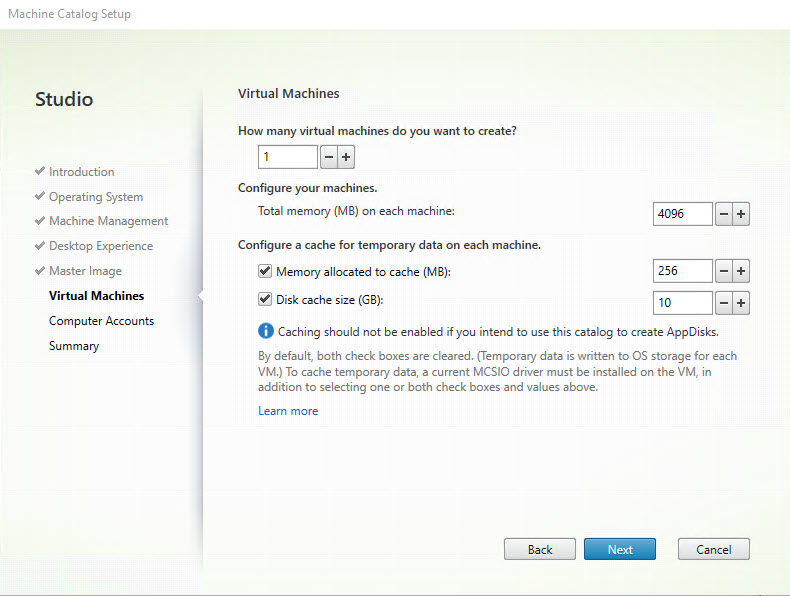Jump to the Computer Accounts step
The image size is (790, 596).
tap(101, 321)
